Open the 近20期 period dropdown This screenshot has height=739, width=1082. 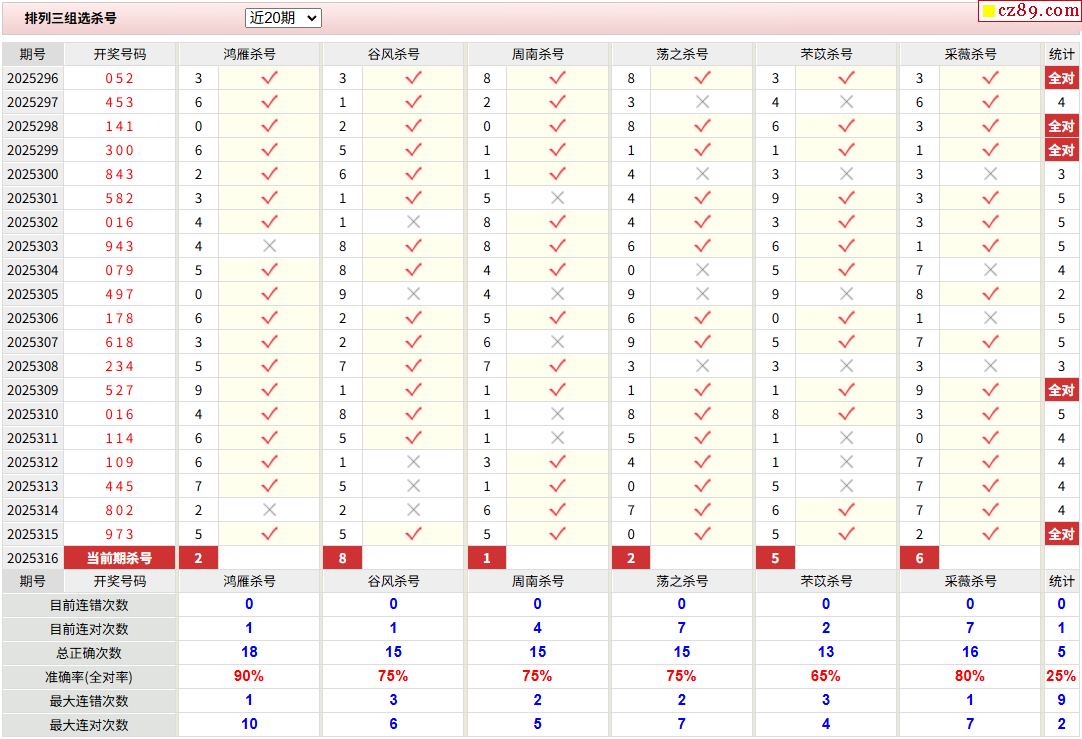[x=283, y=18]
